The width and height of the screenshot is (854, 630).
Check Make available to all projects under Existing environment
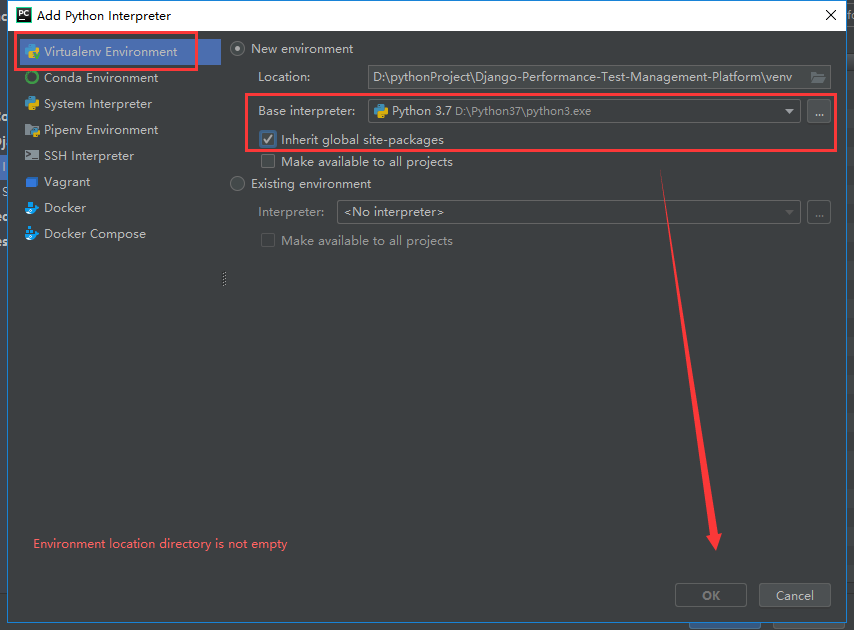click(268, 241)
